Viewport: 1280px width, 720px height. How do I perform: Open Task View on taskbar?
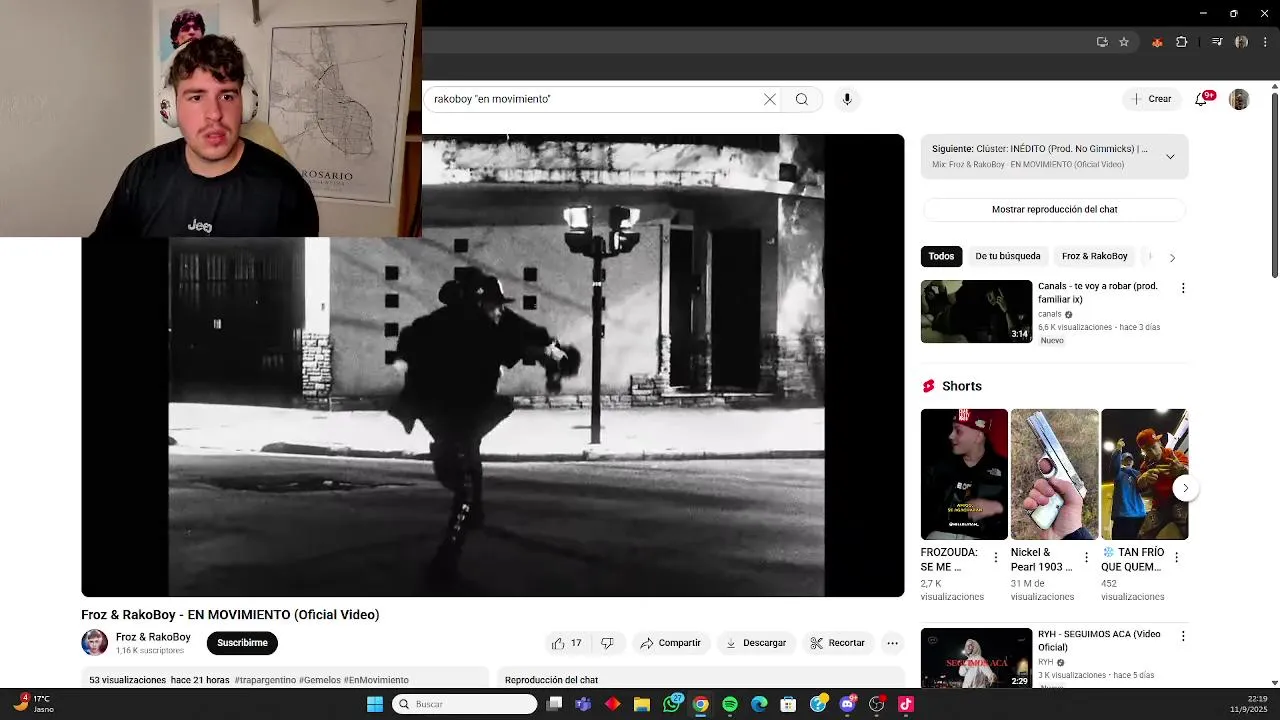(554, 704)
